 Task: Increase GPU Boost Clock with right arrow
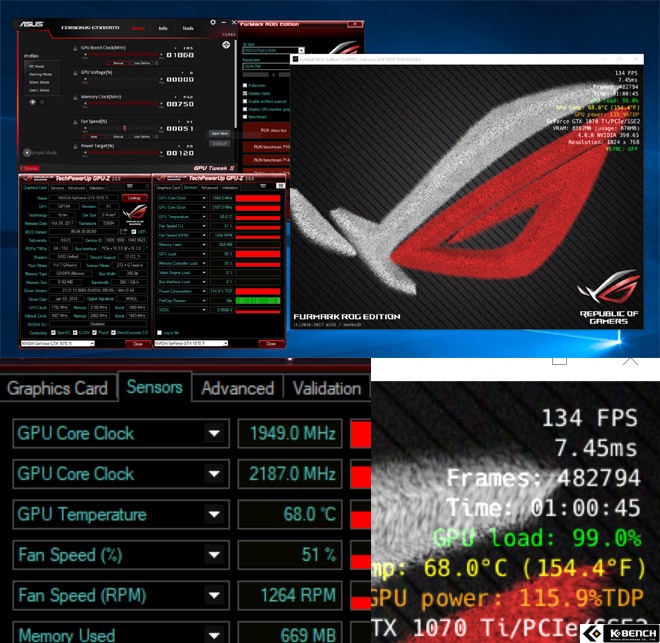pyautogui.click(x=162, y=55)
